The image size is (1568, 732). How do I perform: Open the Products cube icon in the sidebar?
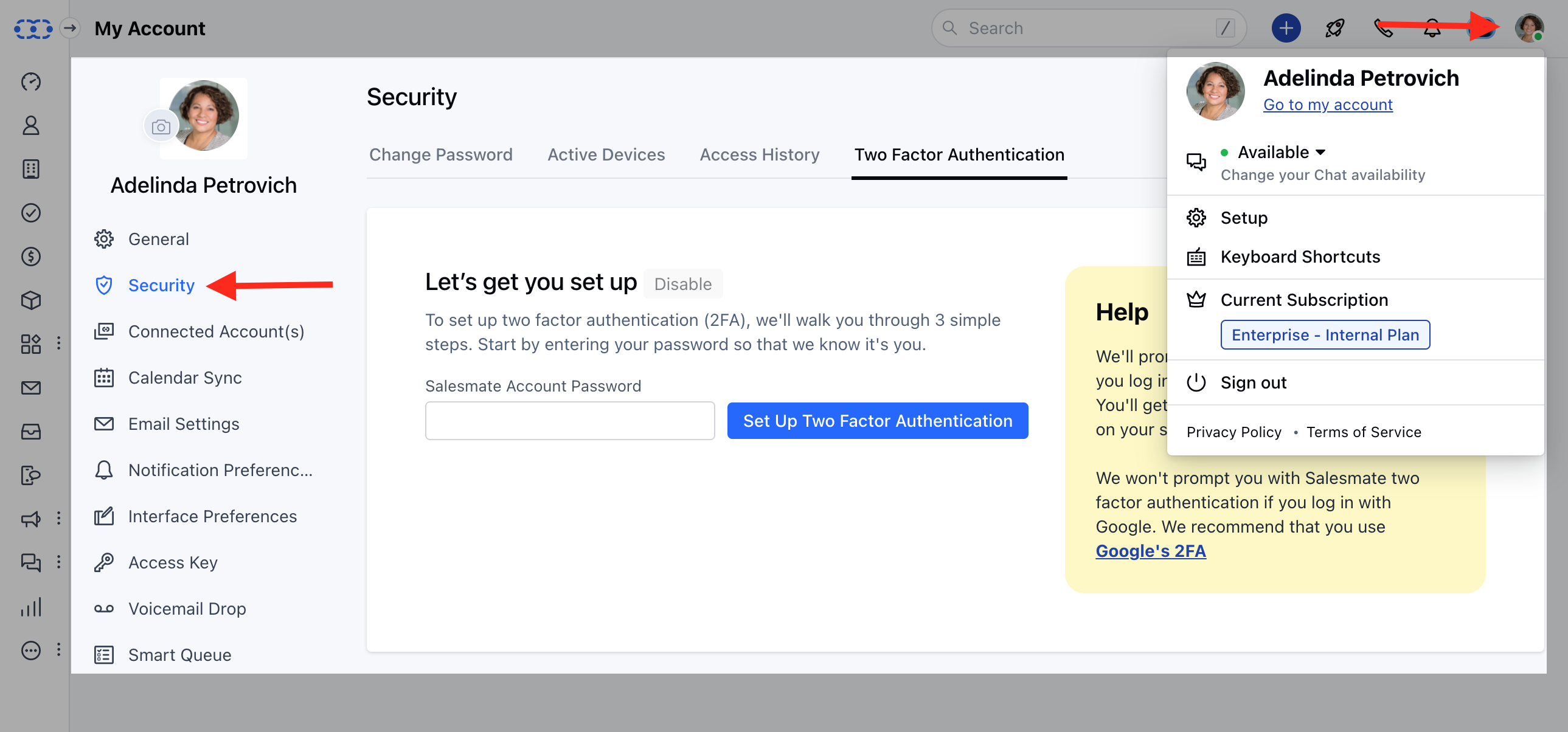(x=31, y=300)
